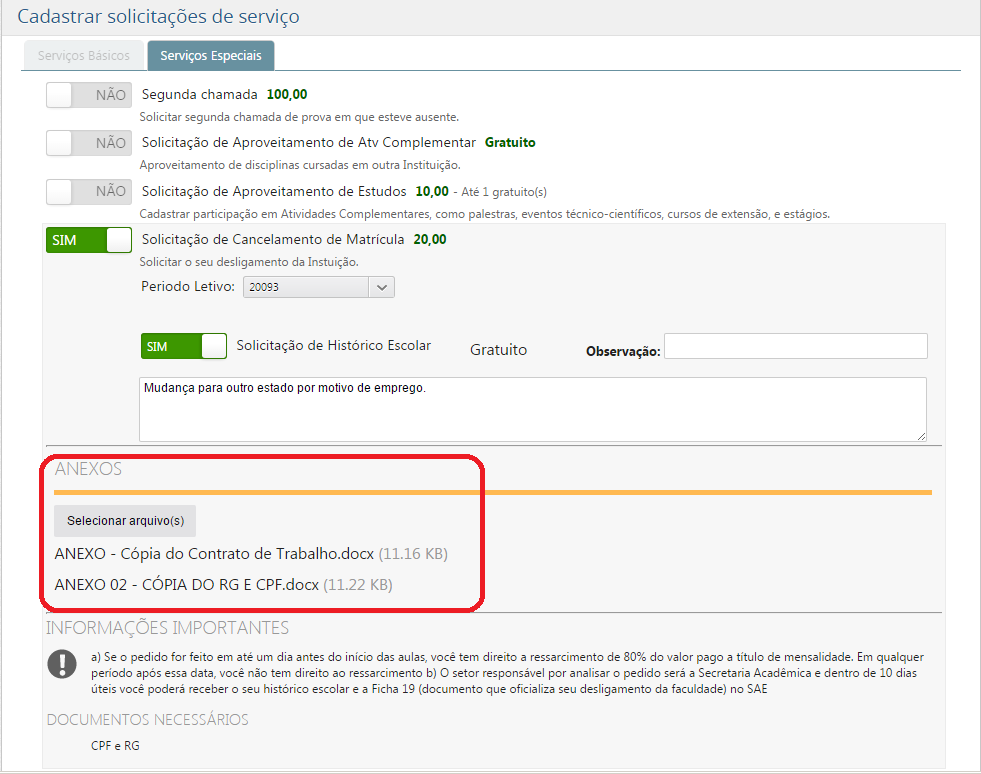Screen dimensions: 981x774
Task: Click the Periodo Letivo dropdown arrow
Action: pos(383,287)
